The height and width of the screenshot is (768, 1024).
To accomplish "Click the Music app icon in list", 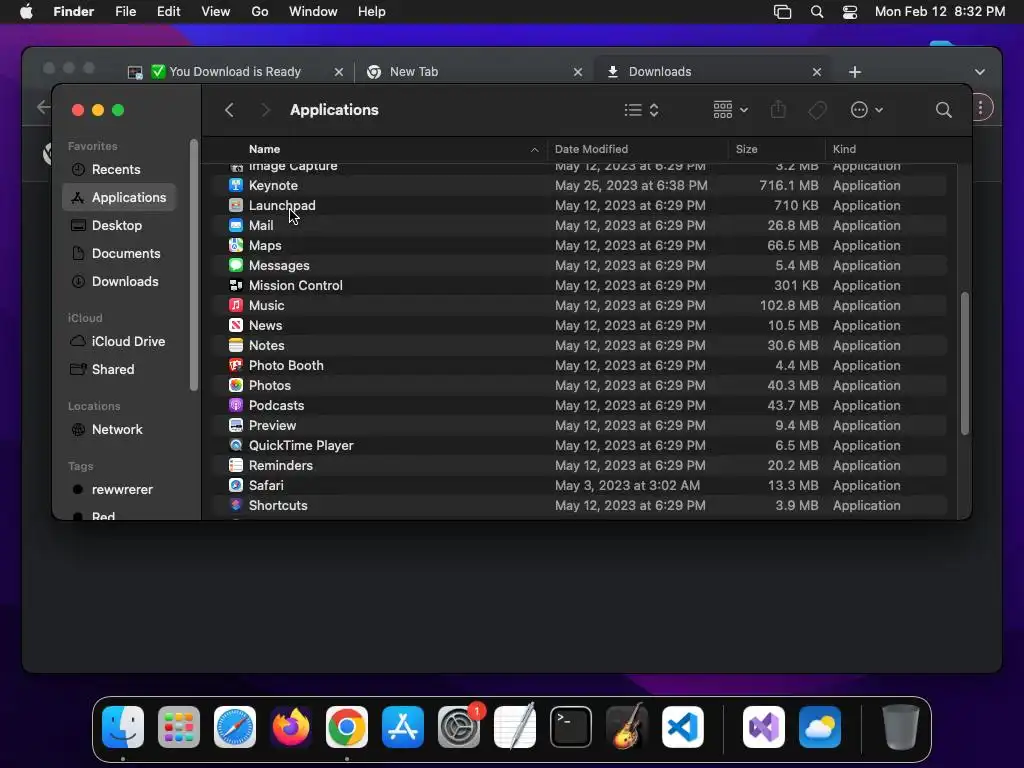I will coord(236,306).
